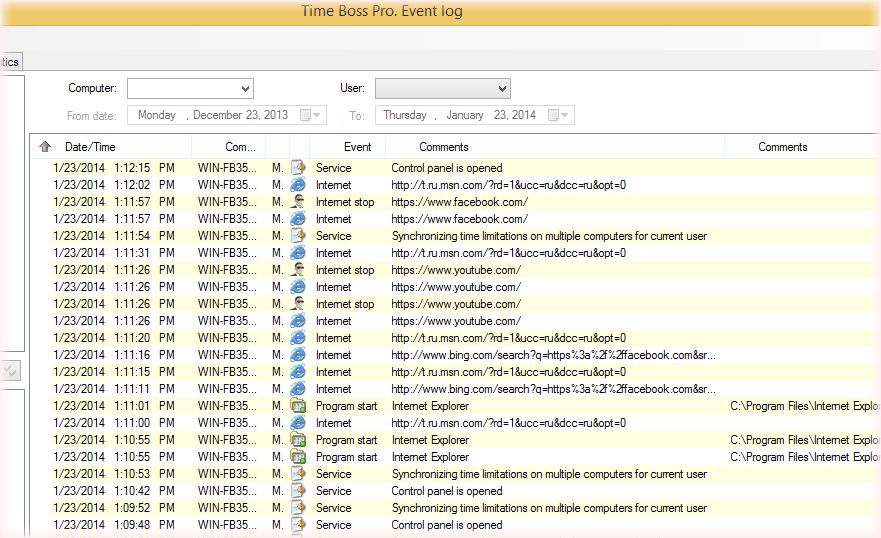This screenshot has width=881, height=538.
Task: Click the Service icon in the 1:11:54 PM row
Action: pyautogui.click(x=298, y=235)
